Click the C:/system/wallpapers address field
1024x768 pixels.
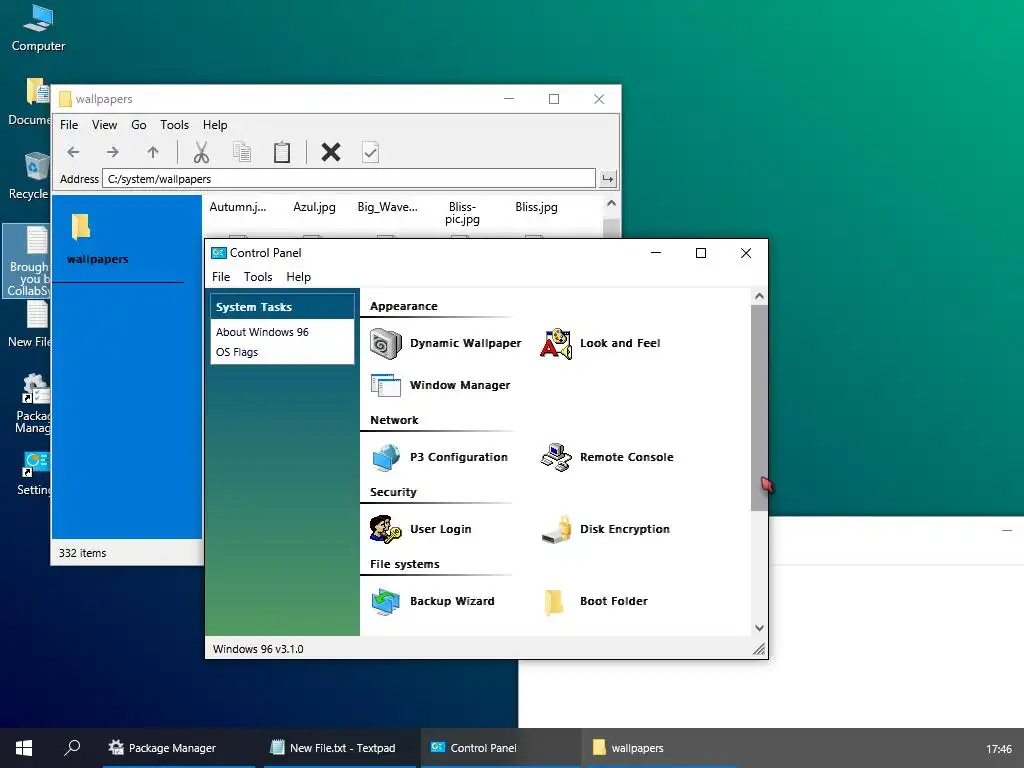pyautogui.click(x=349, y=179)
